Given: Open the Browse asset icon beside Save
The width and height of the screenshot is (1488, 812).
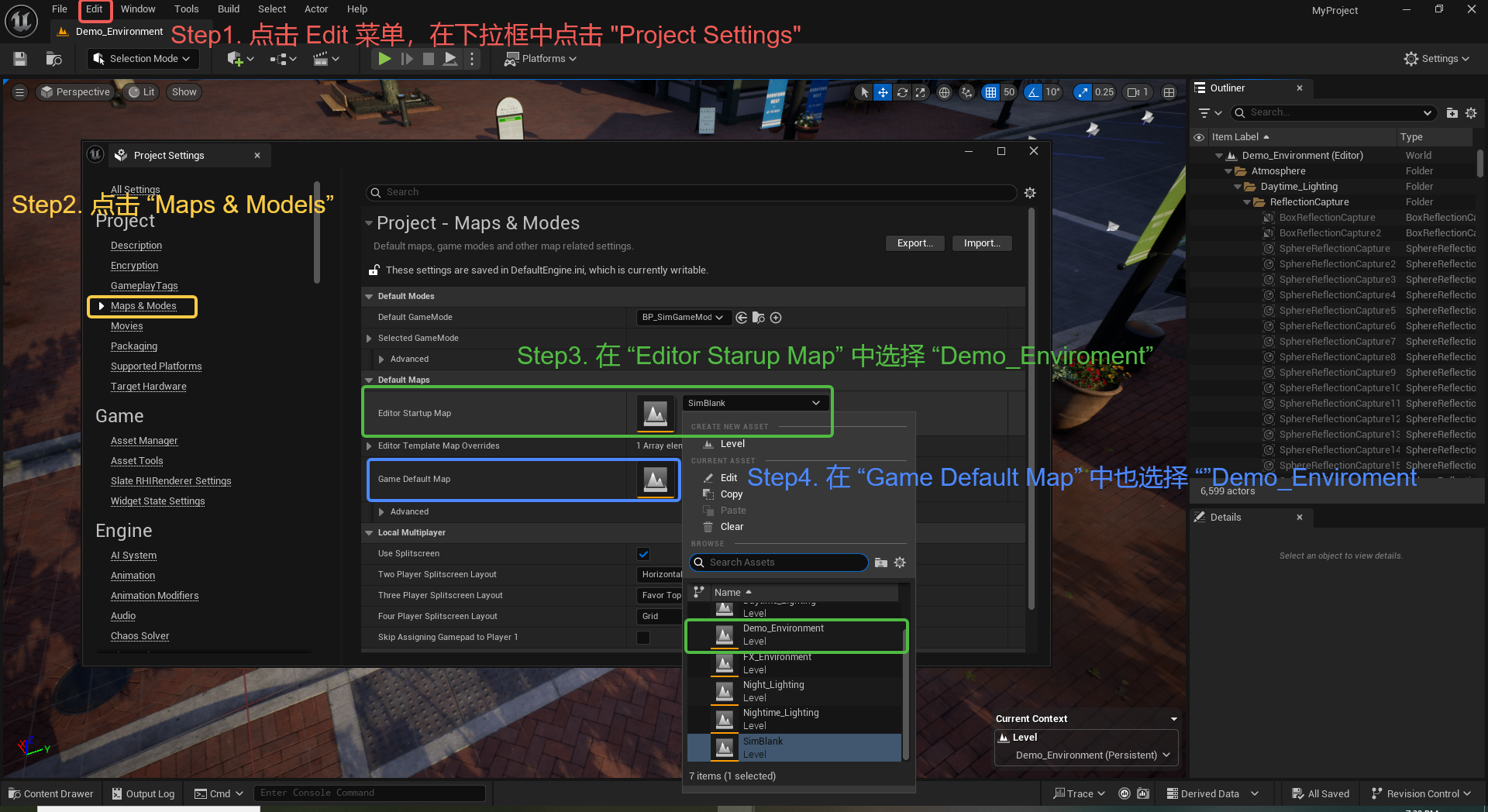Looking at the screenshot, I should coord(53,59).
